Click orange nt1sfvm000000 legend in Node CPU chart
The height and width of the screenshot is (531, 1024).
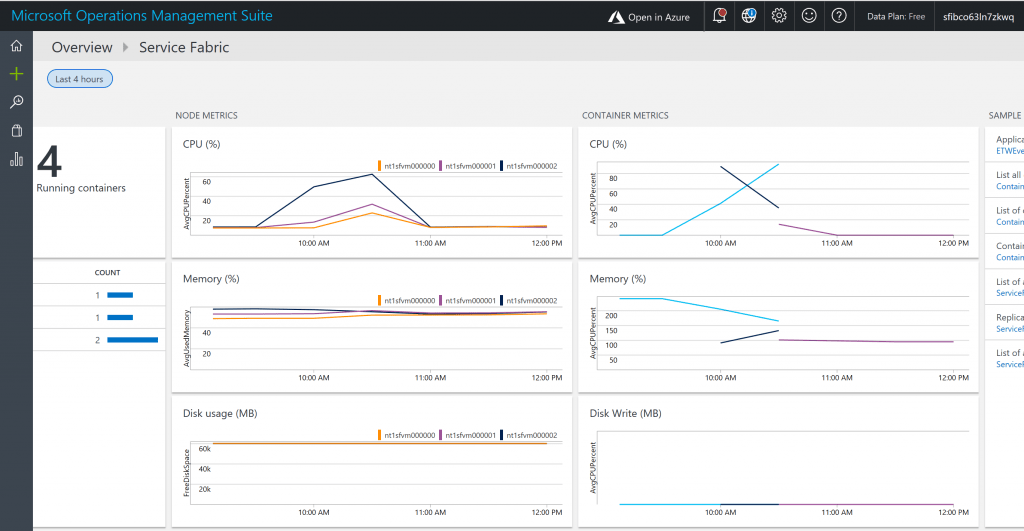[407, 166]
